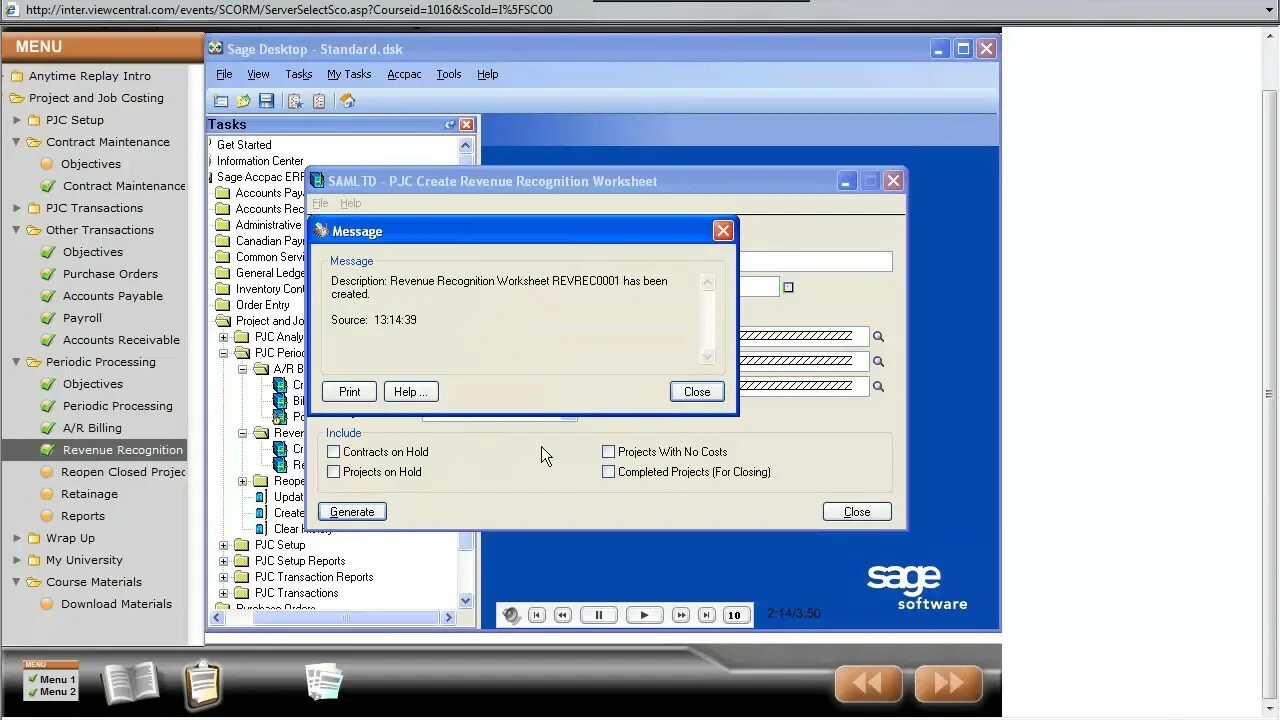Click the open book icon at the bottom bar

[131, 681]
